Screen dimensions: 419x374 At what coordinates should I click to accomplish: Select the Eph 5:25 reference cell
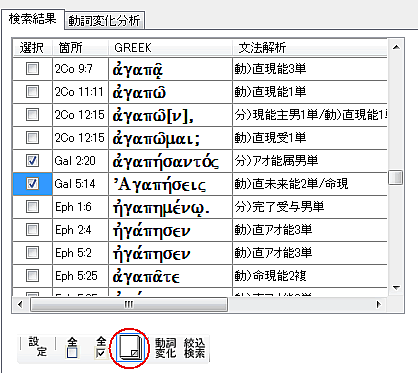[80, 276]
